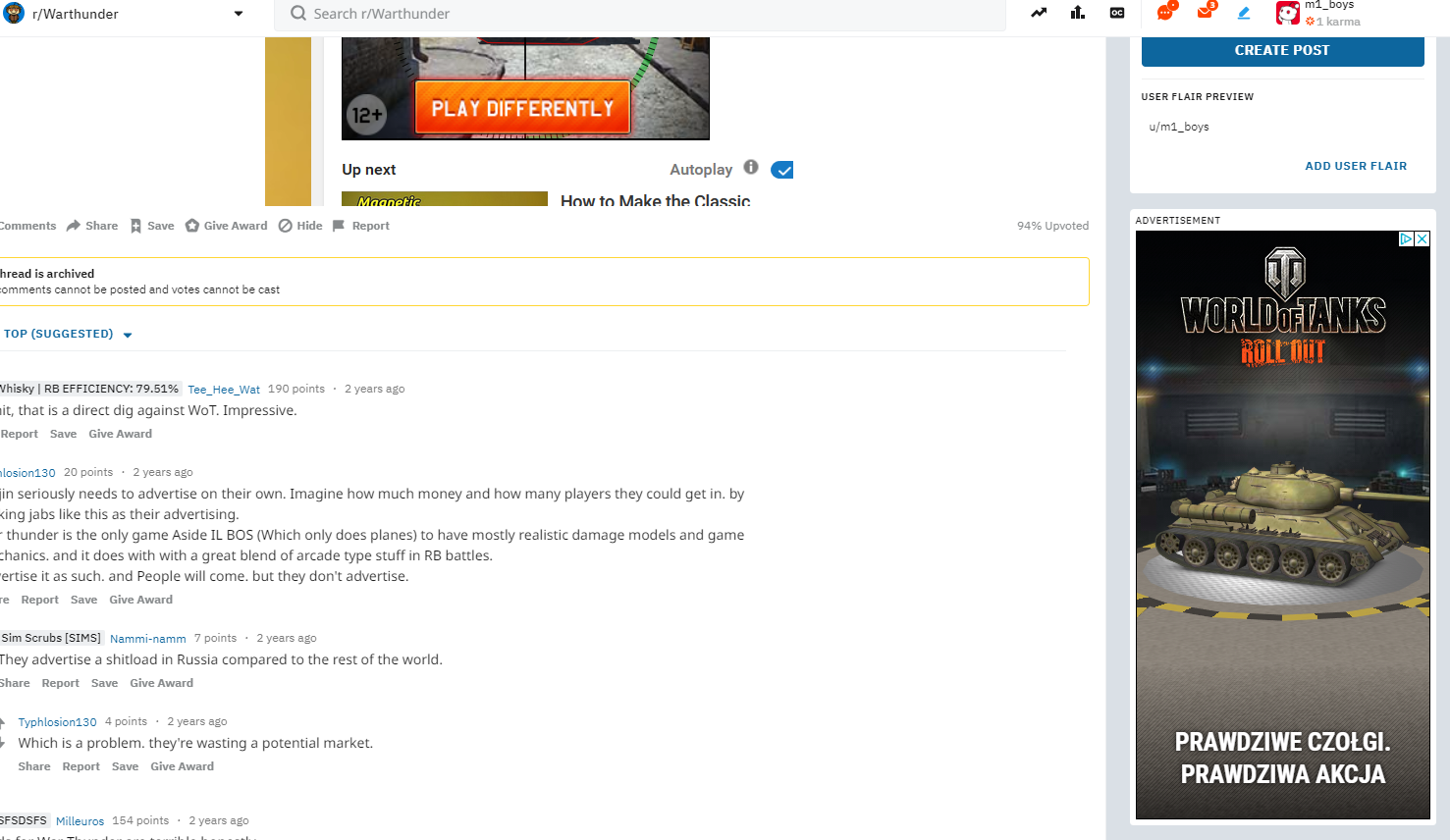Expand the m1_boys account menu
1450x840 pixels.
point(1330,14)
